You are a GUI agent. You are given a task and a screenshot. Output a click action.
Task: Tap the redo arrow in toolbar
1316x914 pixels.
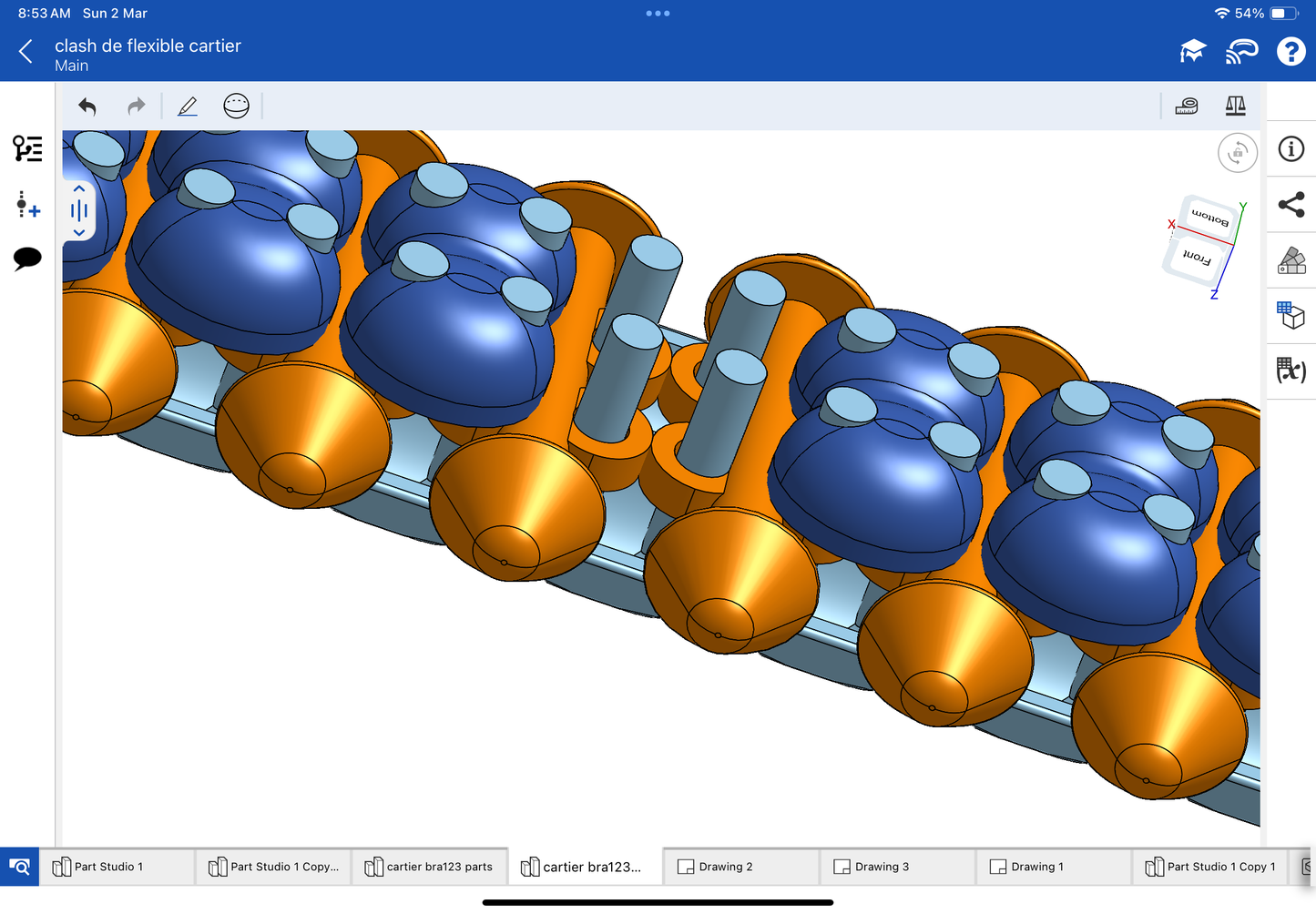coord(136,107)
